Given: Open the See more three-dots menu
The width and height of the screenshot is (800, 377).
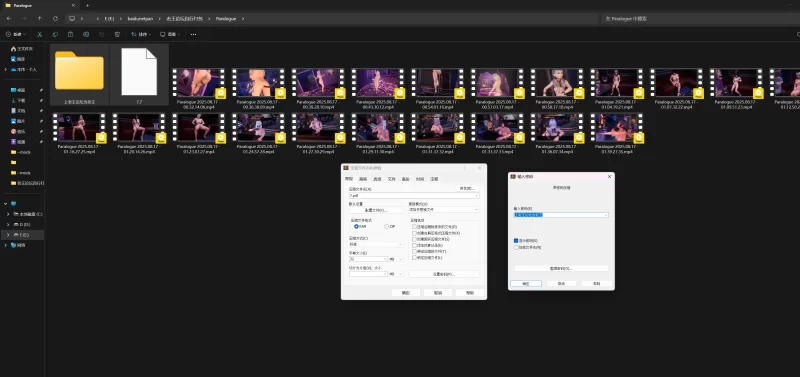Looking at the screenshot, I should click(x=193, y=34).
